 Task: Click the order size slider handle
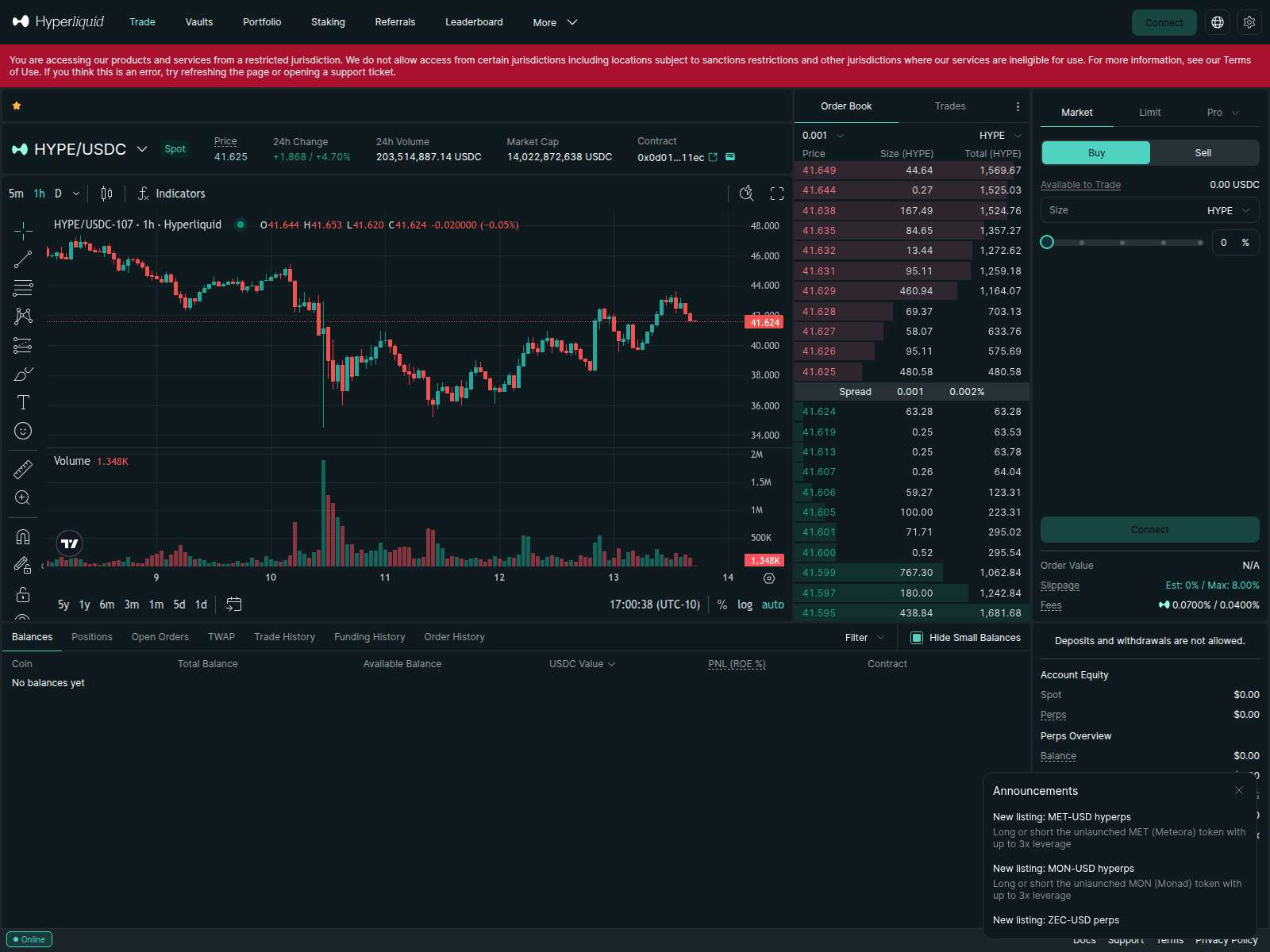point(1047,242)
